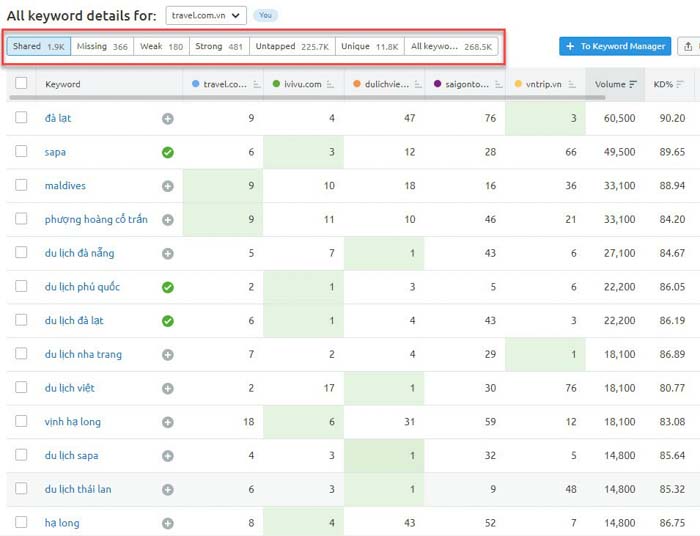This screenshot has height=536, width=700.
Task: Open the đà lạt keyword link
Action: (x=58, y=118)
